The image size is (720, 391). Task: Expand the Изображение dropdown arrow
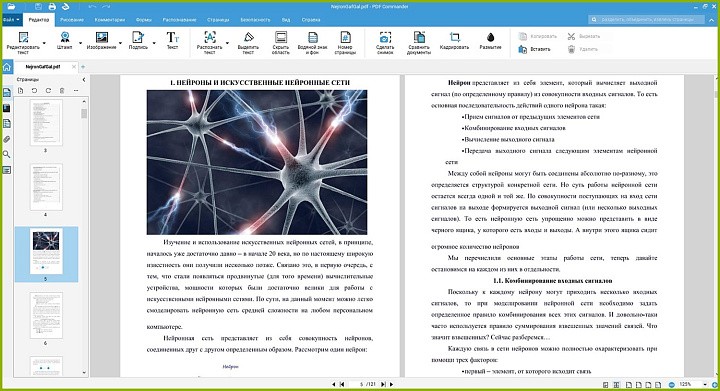[120, 43]
